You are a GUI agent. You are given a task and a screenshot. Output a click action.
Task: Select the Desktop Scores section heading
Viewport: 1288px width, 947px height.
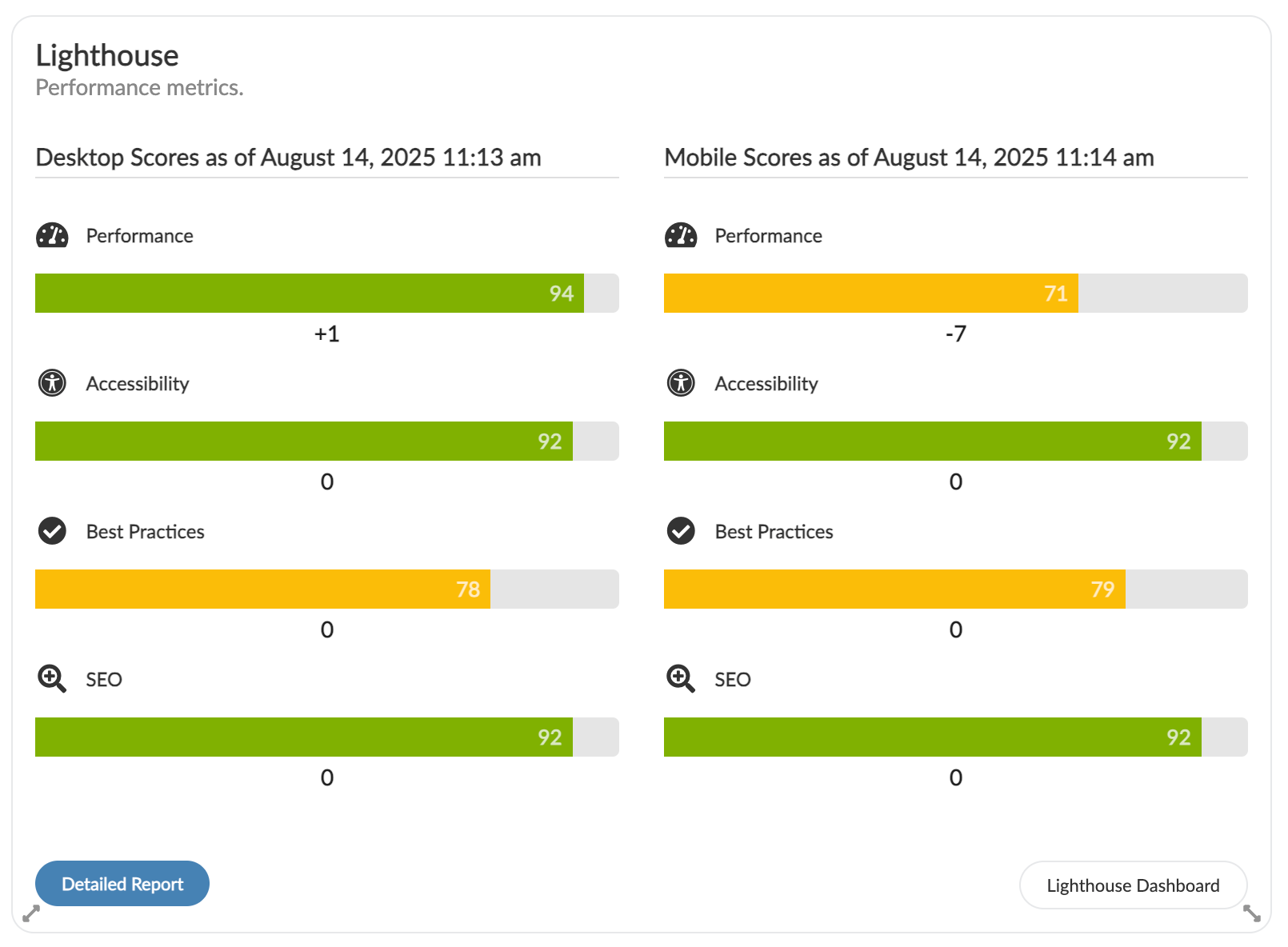(288, 158)
